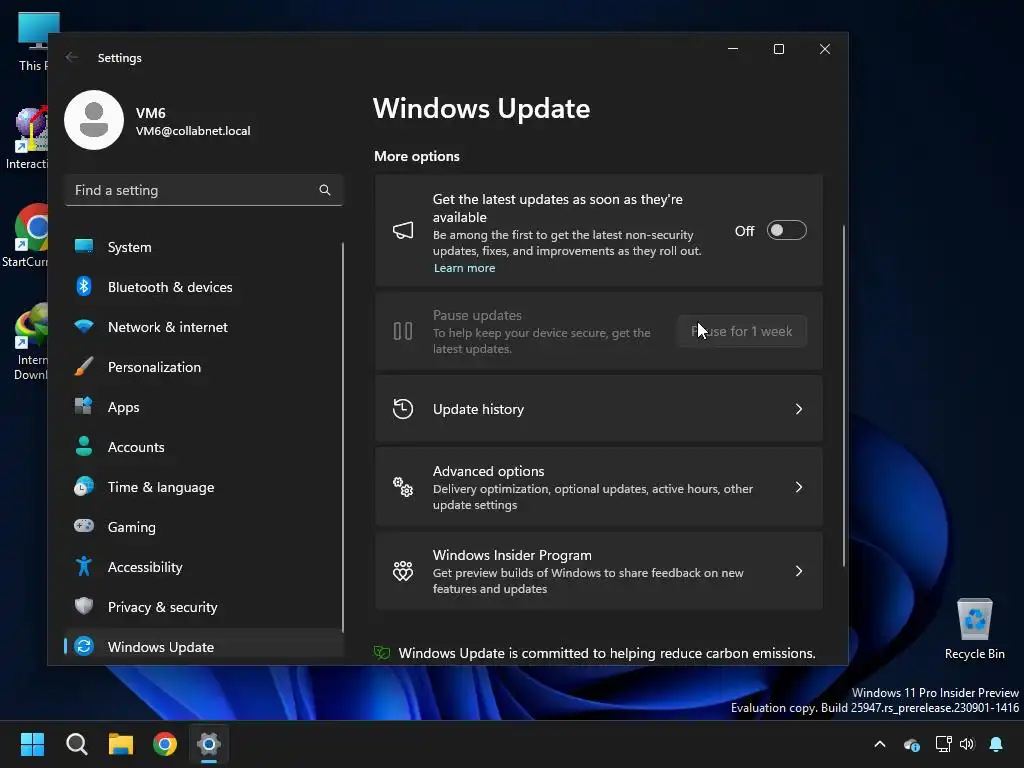Open Time & language settings
This screenshot has height=768, width=1024.
(204, 487)
